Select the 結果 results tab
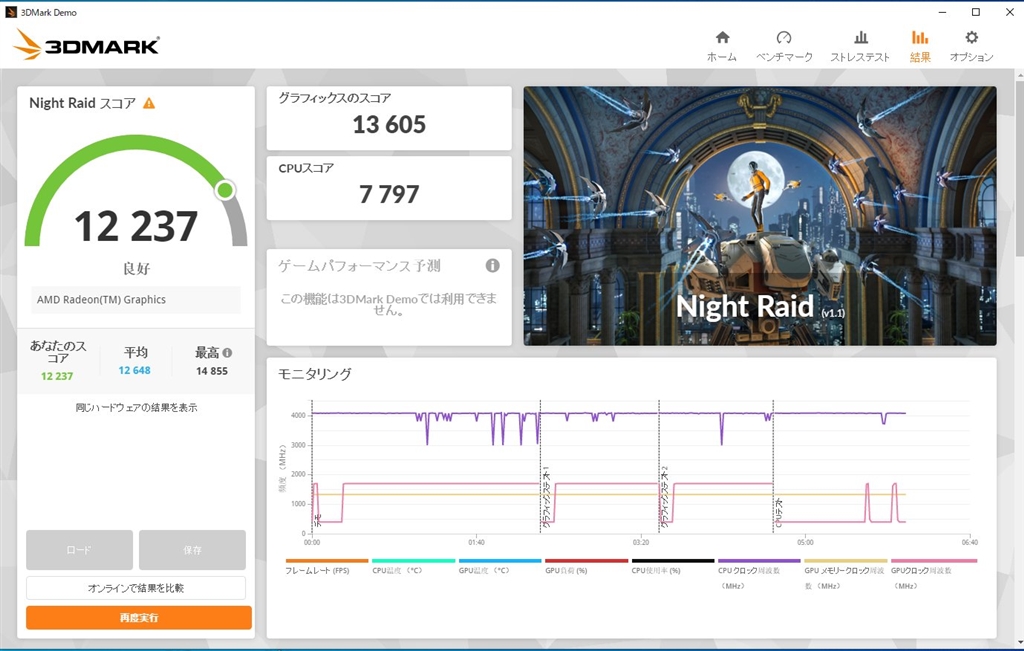The height and width of the screenshot is (651, 1024). click(x=920, y=46)
